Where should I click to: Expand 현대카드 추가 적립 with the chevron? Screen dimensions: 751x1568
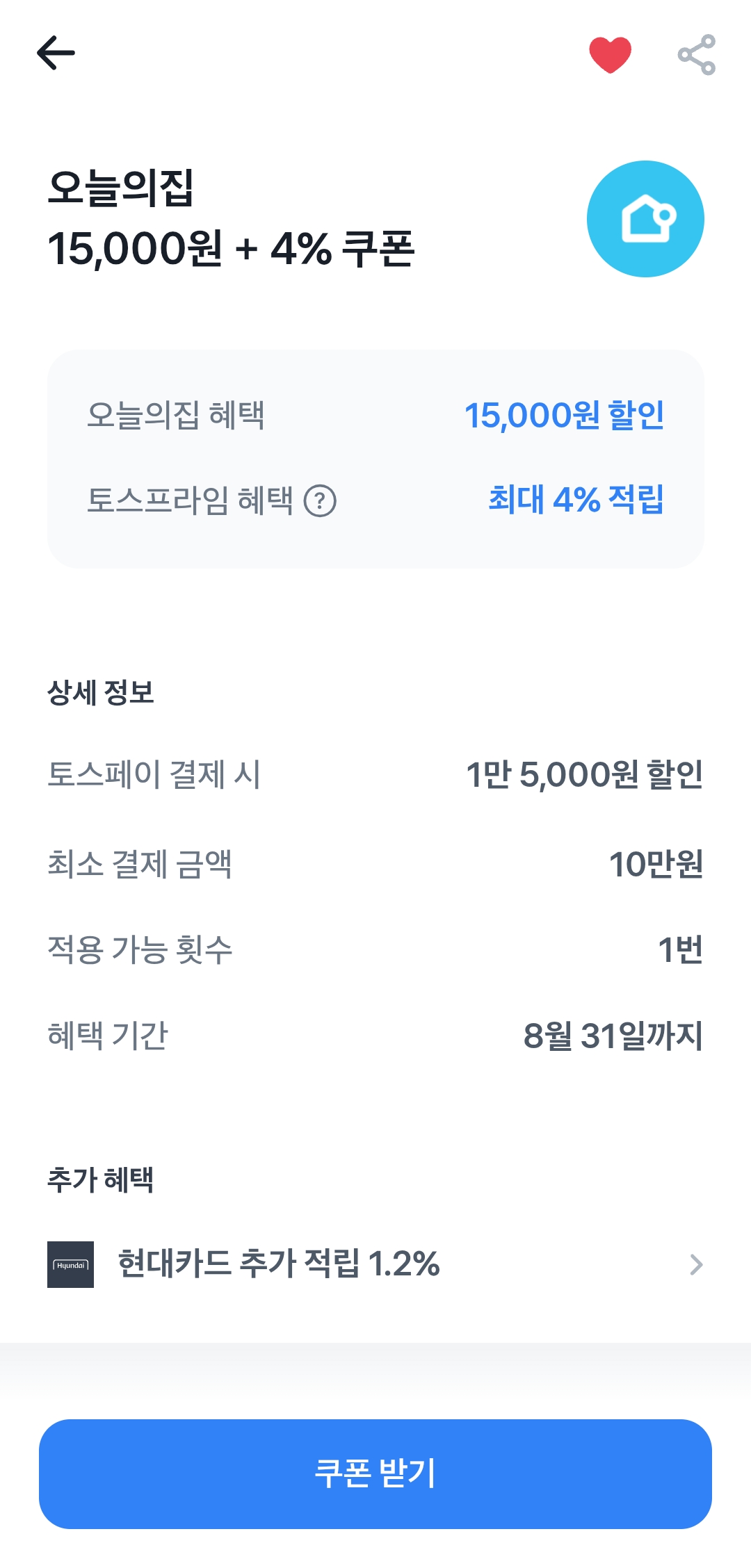[x=696, y=1264]
